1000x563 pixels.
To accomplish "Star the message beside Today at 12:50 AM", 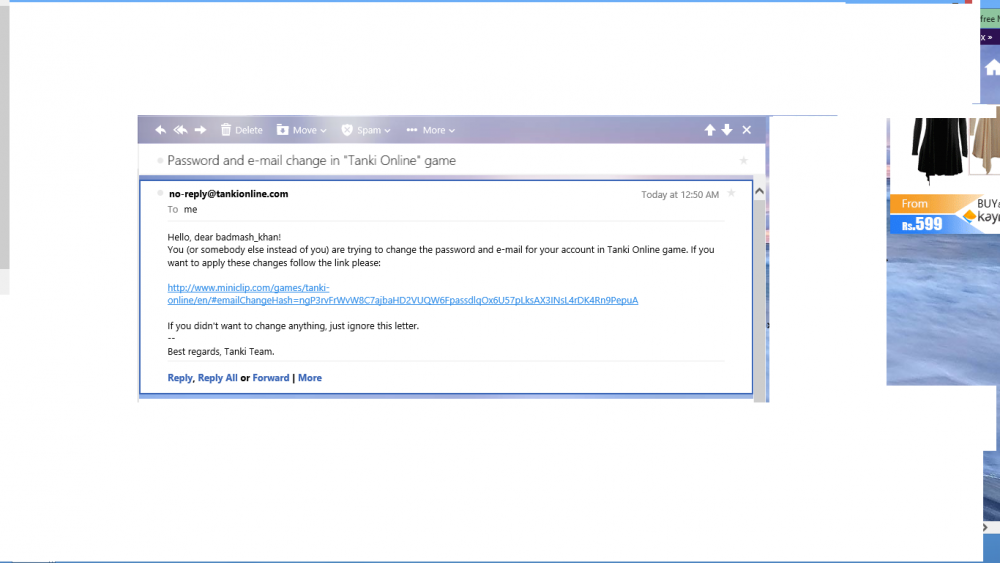I will coord(731,193).
